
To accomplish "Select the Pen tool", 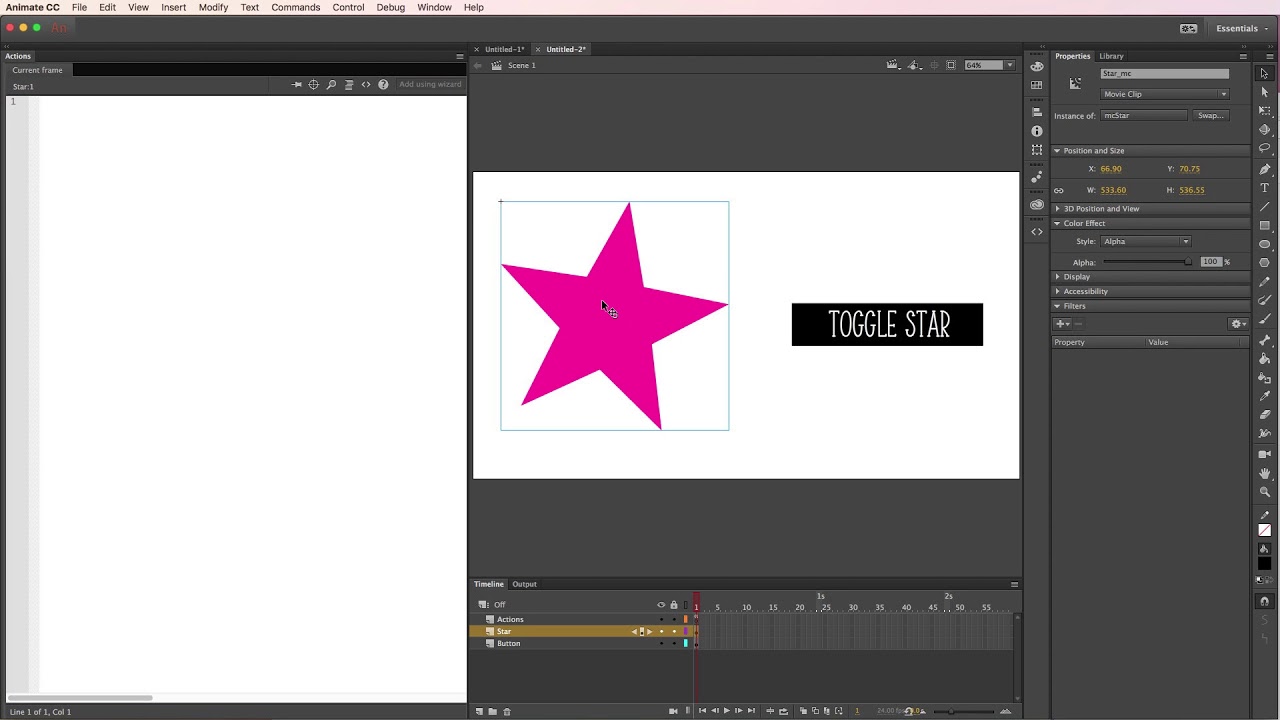I will tap(1264, 168).
